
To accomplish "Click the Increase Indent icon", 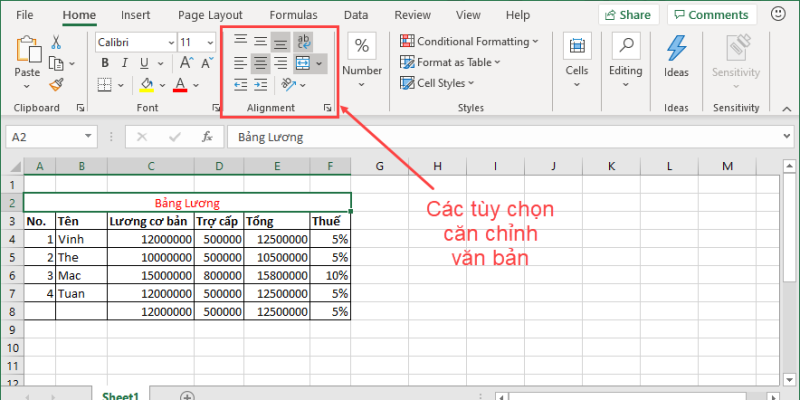I will coord(261,85).
